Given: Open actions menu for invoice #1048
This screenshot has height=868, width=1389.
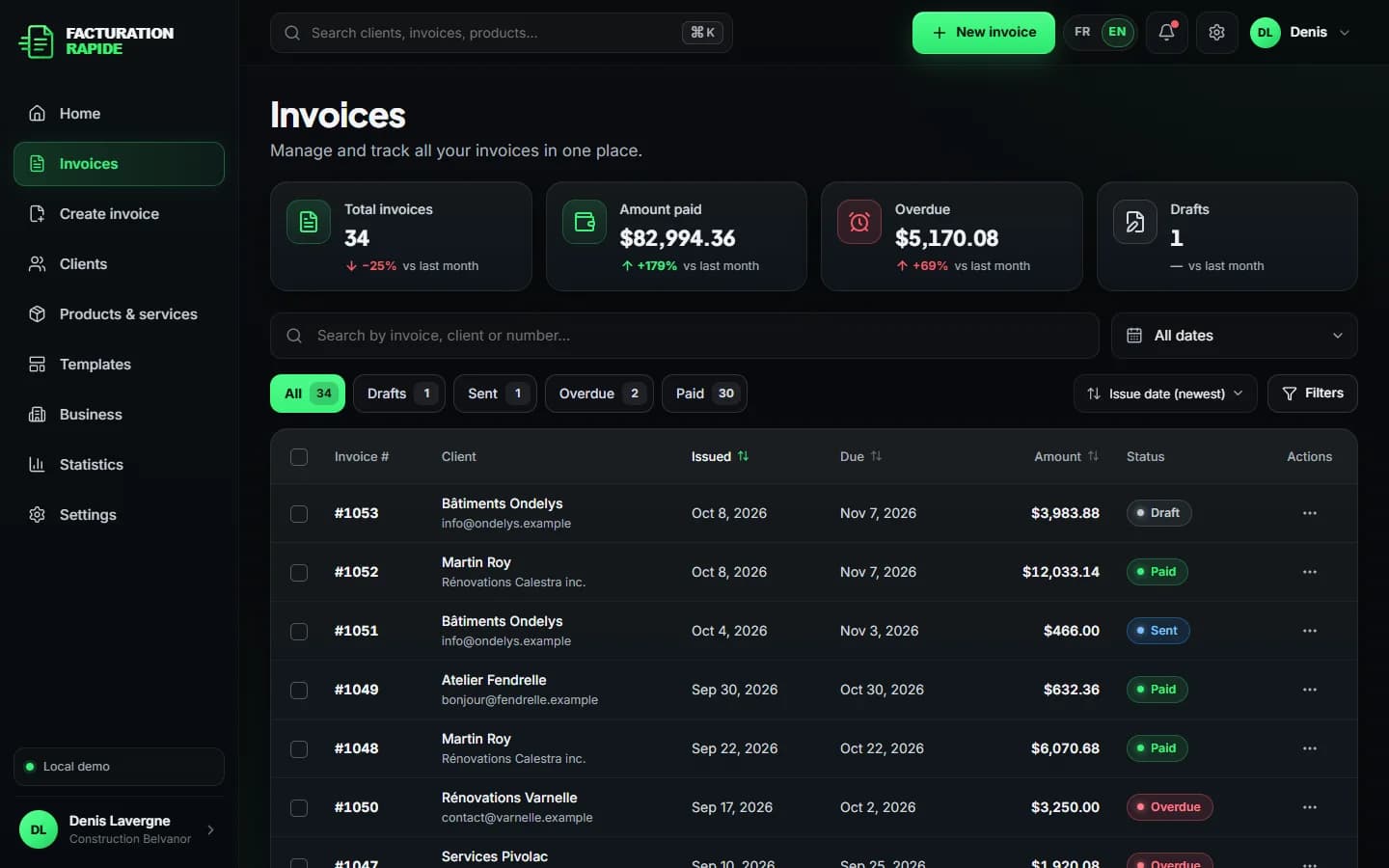Looking at the screenshot, I should click(1309, 748).
